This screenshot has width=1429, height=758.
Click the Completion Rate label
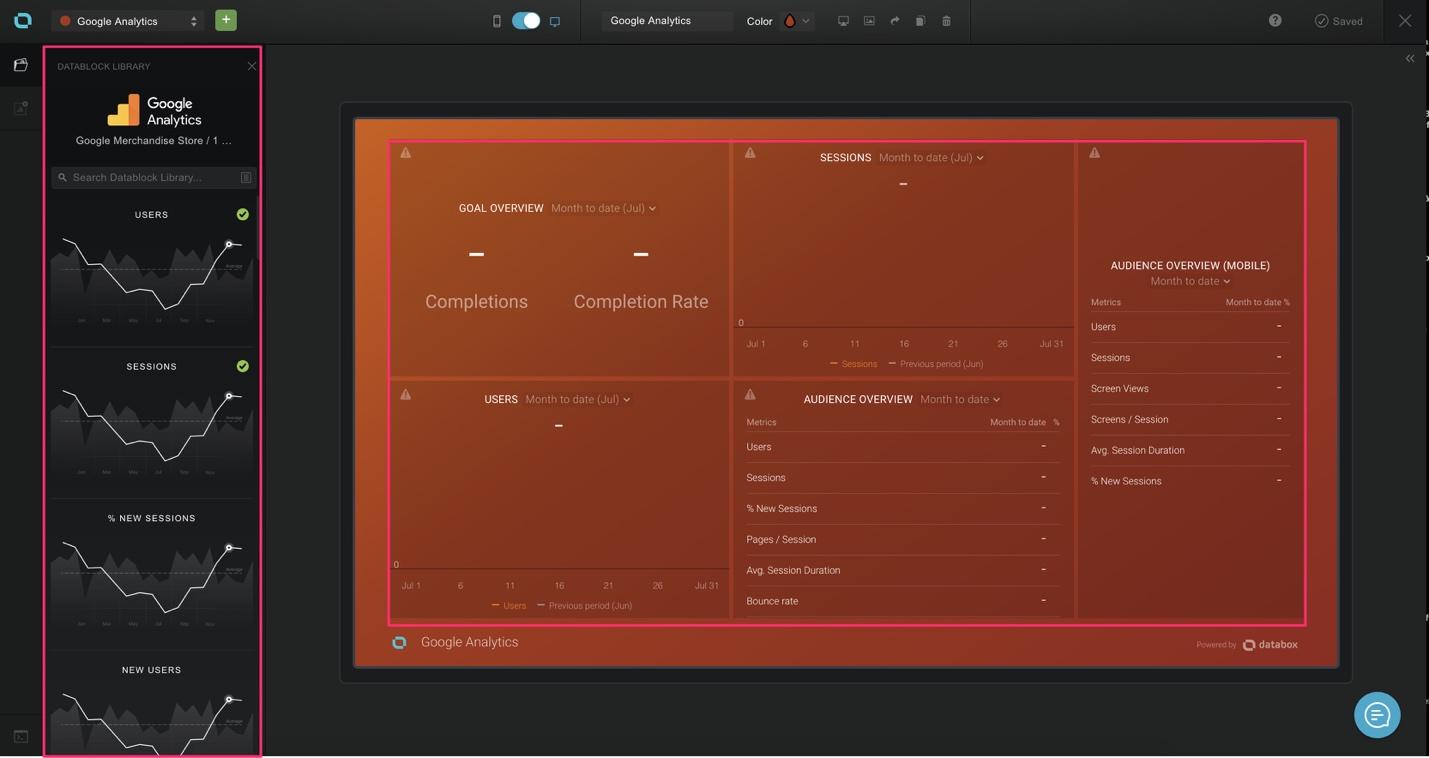(641, 301)
